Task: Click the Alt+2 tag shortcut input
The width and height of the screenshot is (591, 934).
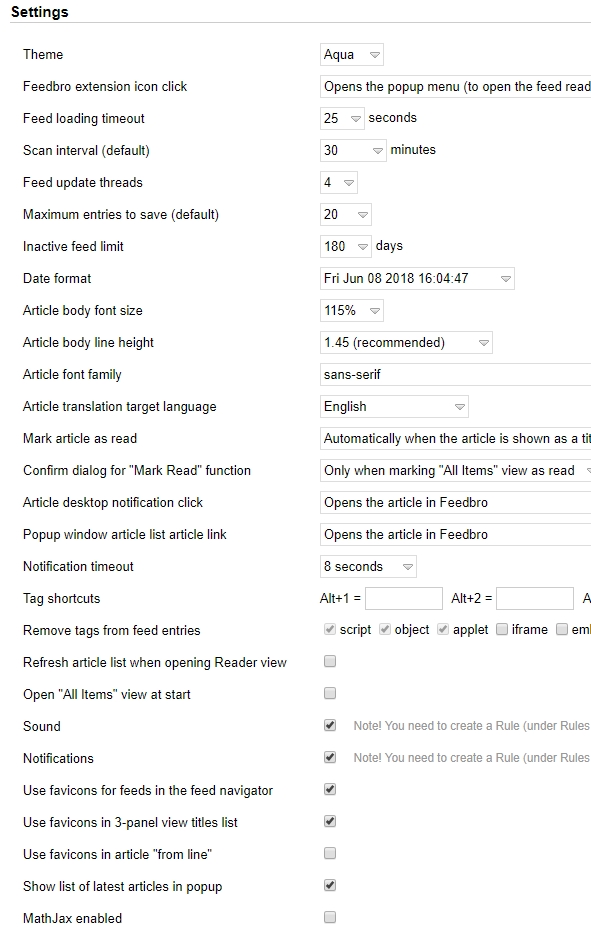Action: [535, 599]
